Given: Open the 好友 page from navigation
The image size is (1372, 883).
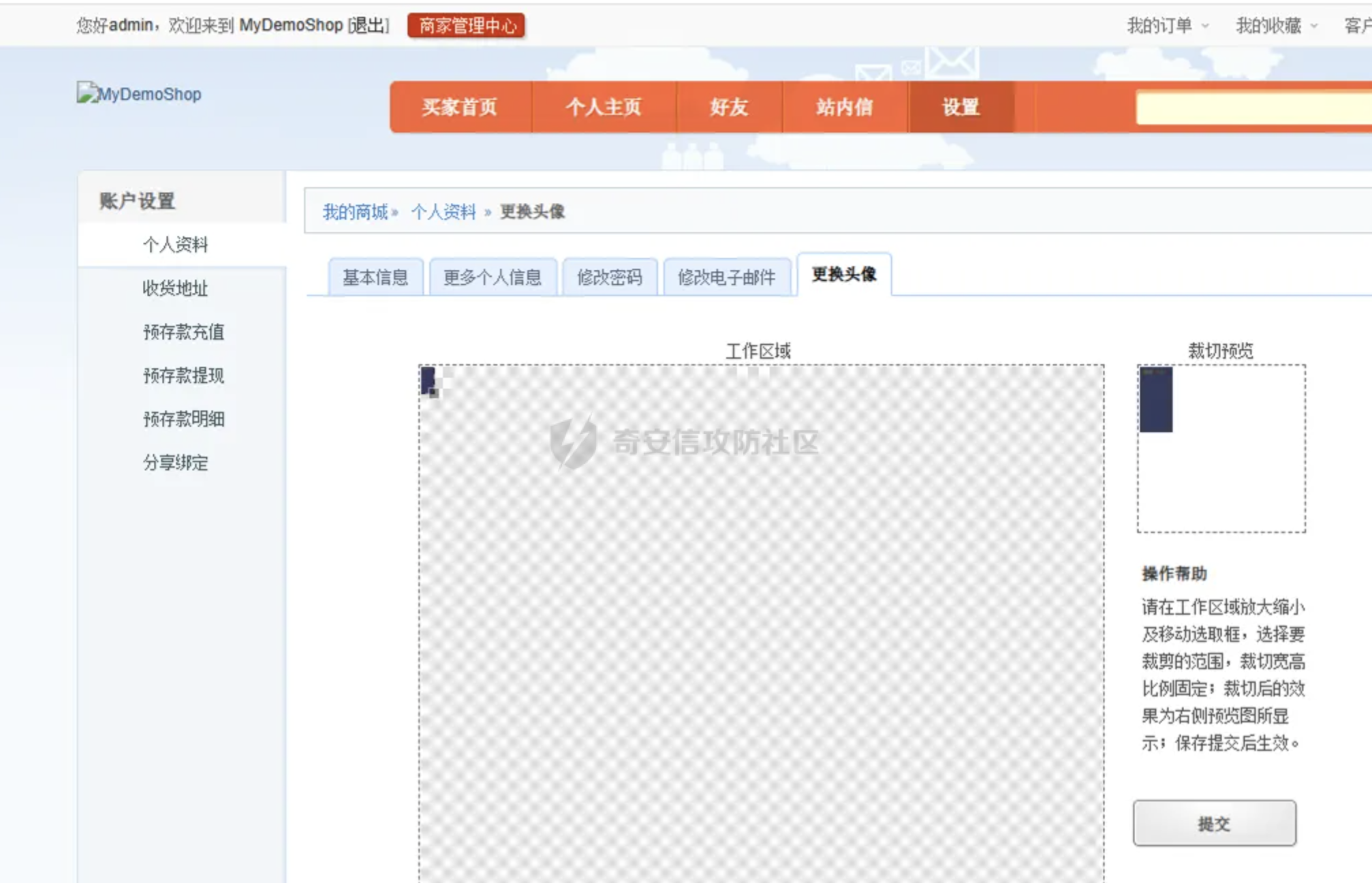Looking at the screenshot, I should coord(728,108).
